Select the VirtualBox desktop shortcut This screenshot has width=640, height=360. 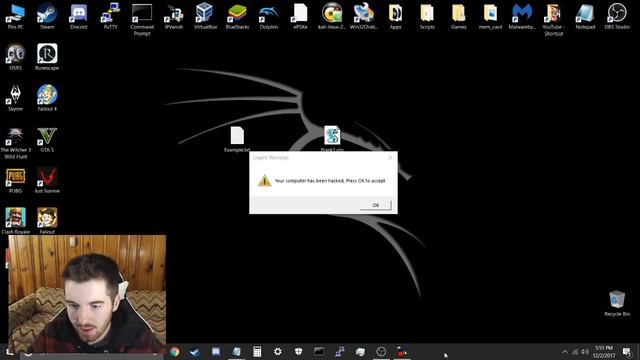[205, 16]
